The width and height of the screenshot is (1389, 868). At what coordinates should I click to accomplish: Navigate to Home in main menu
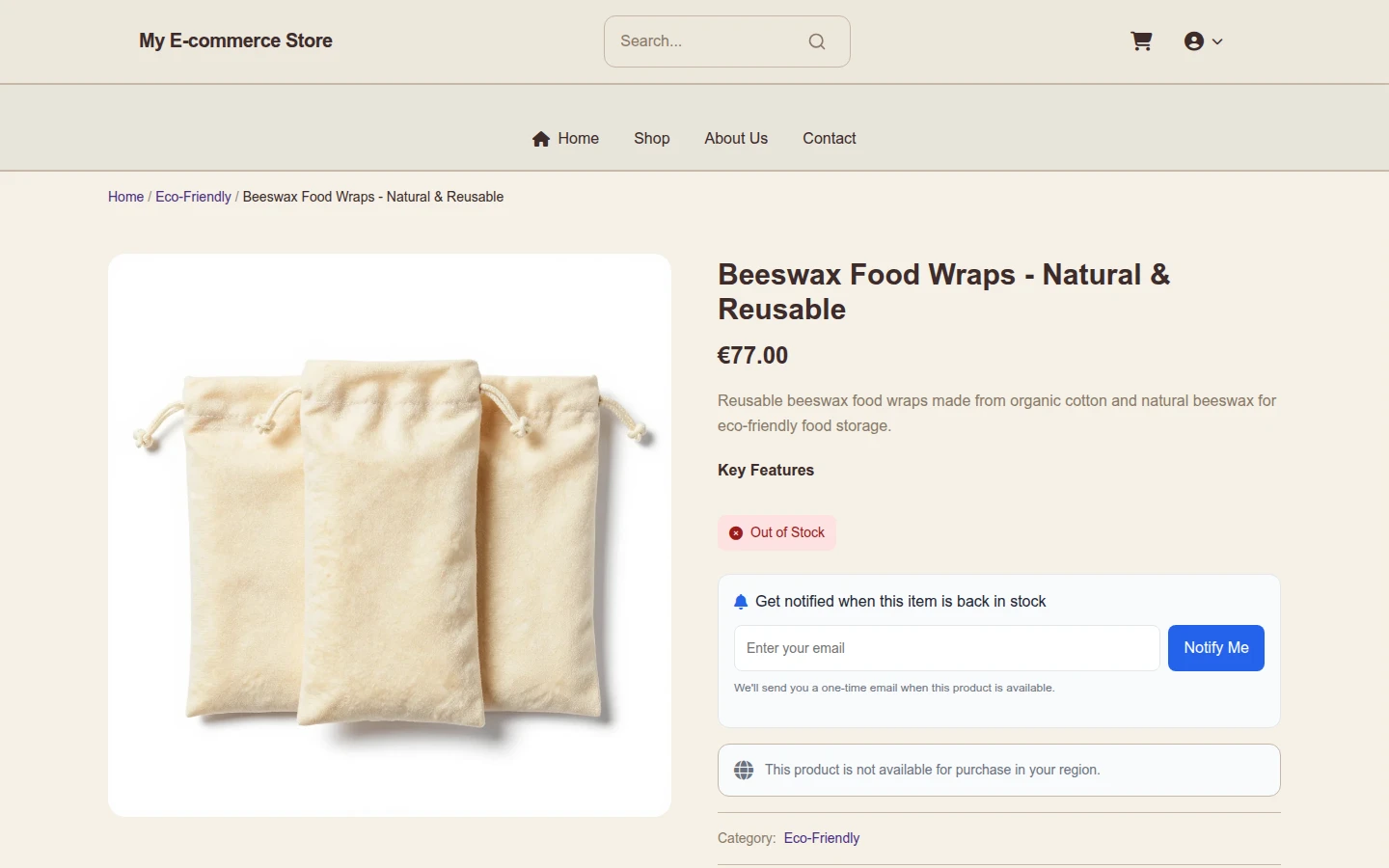(565, 139)
